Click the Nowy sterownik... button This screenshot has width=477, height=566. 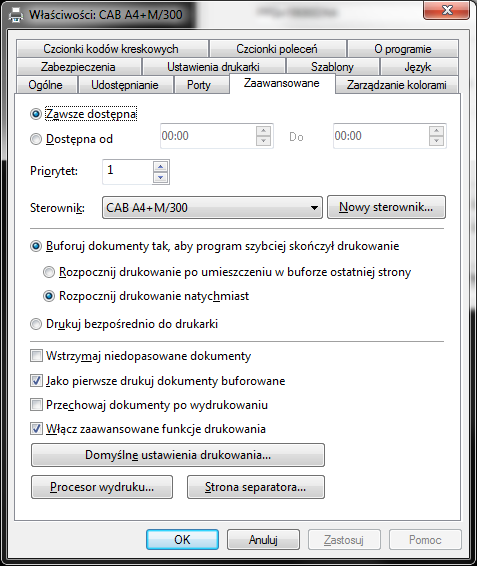point(386,207)
